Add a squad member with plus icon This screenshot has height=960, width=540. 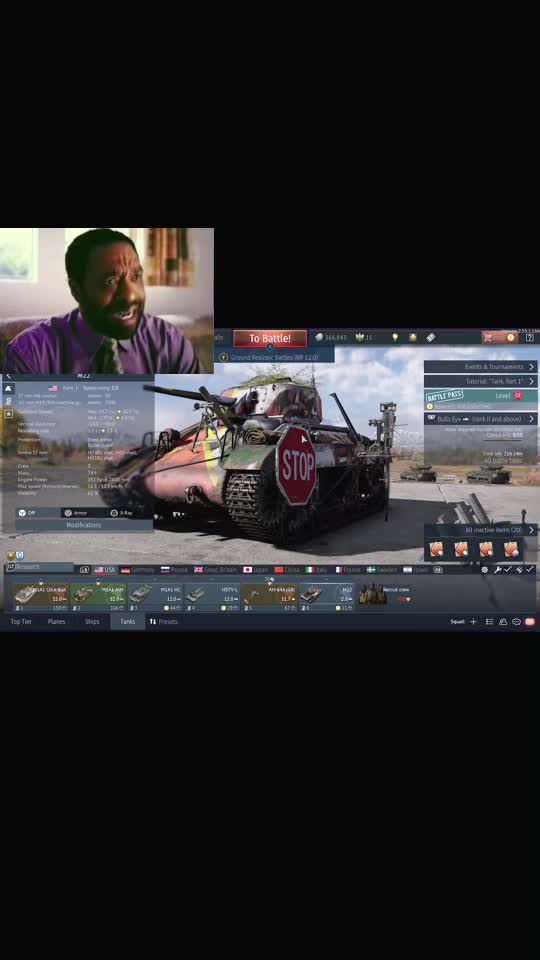tap(473, 621)
